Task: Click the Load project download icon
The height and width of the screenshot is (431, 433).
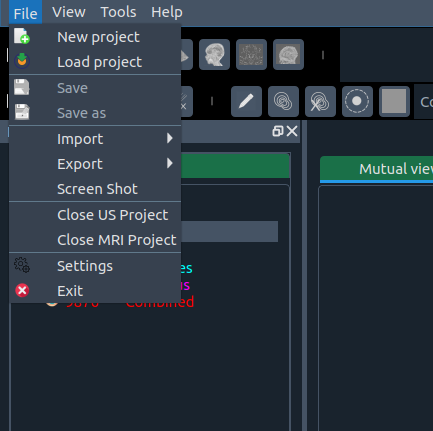Action: pyautogui.click(x=22, y=61)
